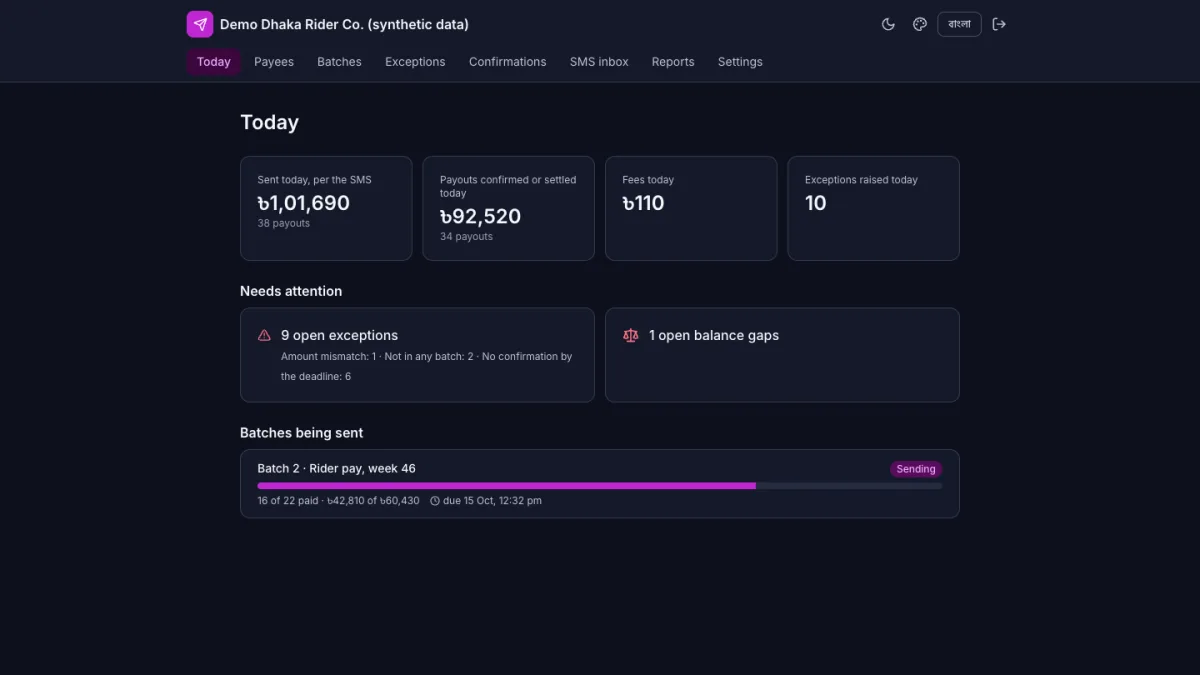This screenshot has width=1200, height=675.
Task: Go to the SMS inbox tab
Action: [x=599, y=62]
